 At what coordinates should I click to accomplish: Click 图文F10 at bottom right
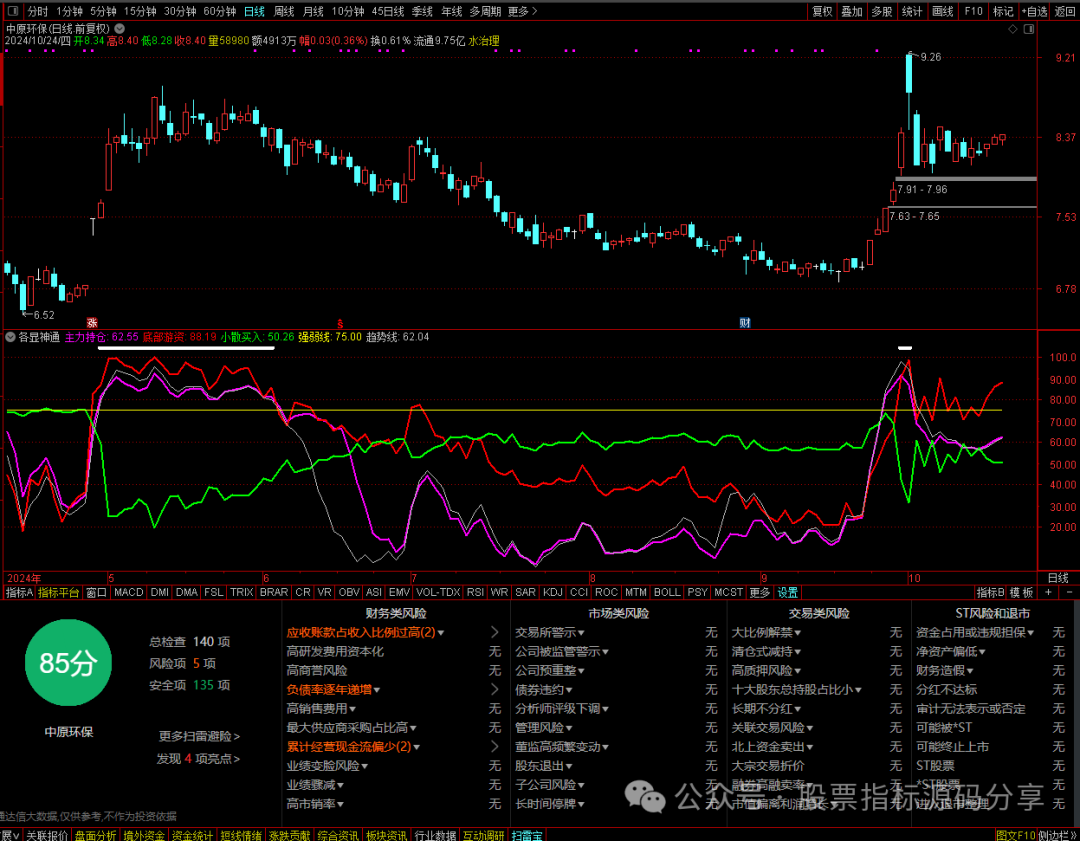coord(1016,835)
